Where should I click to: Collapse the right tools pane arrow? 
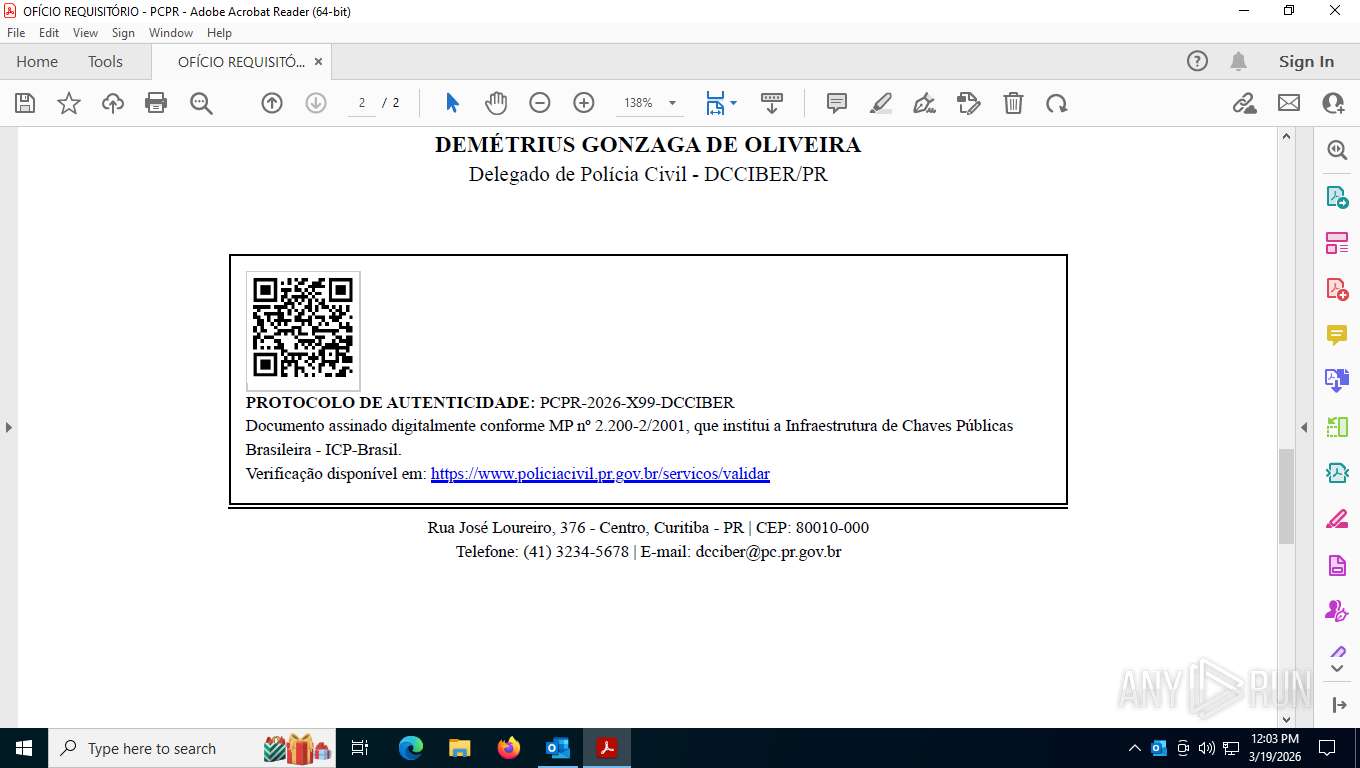coord(1304,427)
